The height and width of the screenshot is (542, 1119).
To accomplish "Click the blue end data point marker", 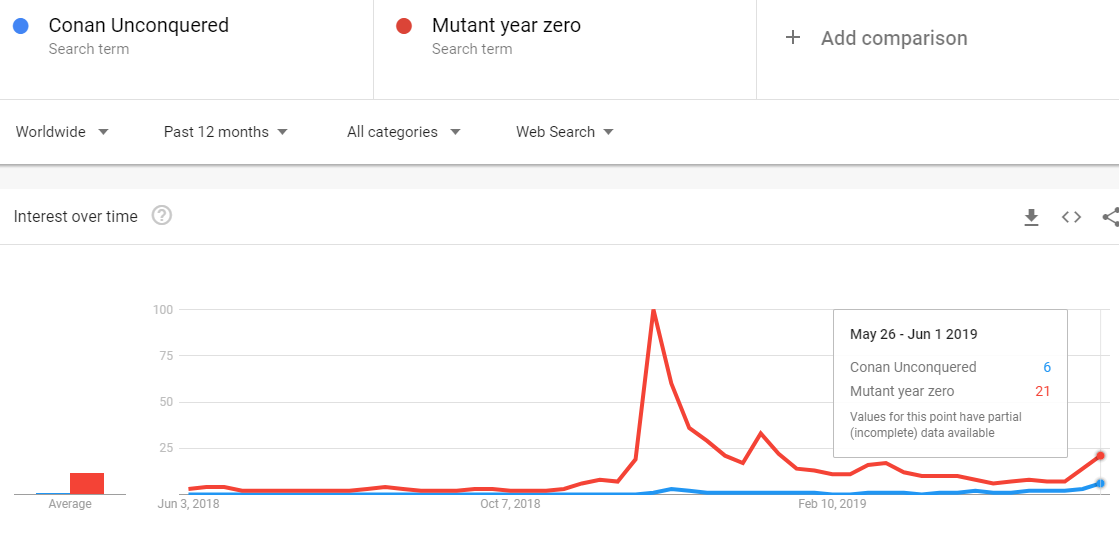I will (1100, 483).
